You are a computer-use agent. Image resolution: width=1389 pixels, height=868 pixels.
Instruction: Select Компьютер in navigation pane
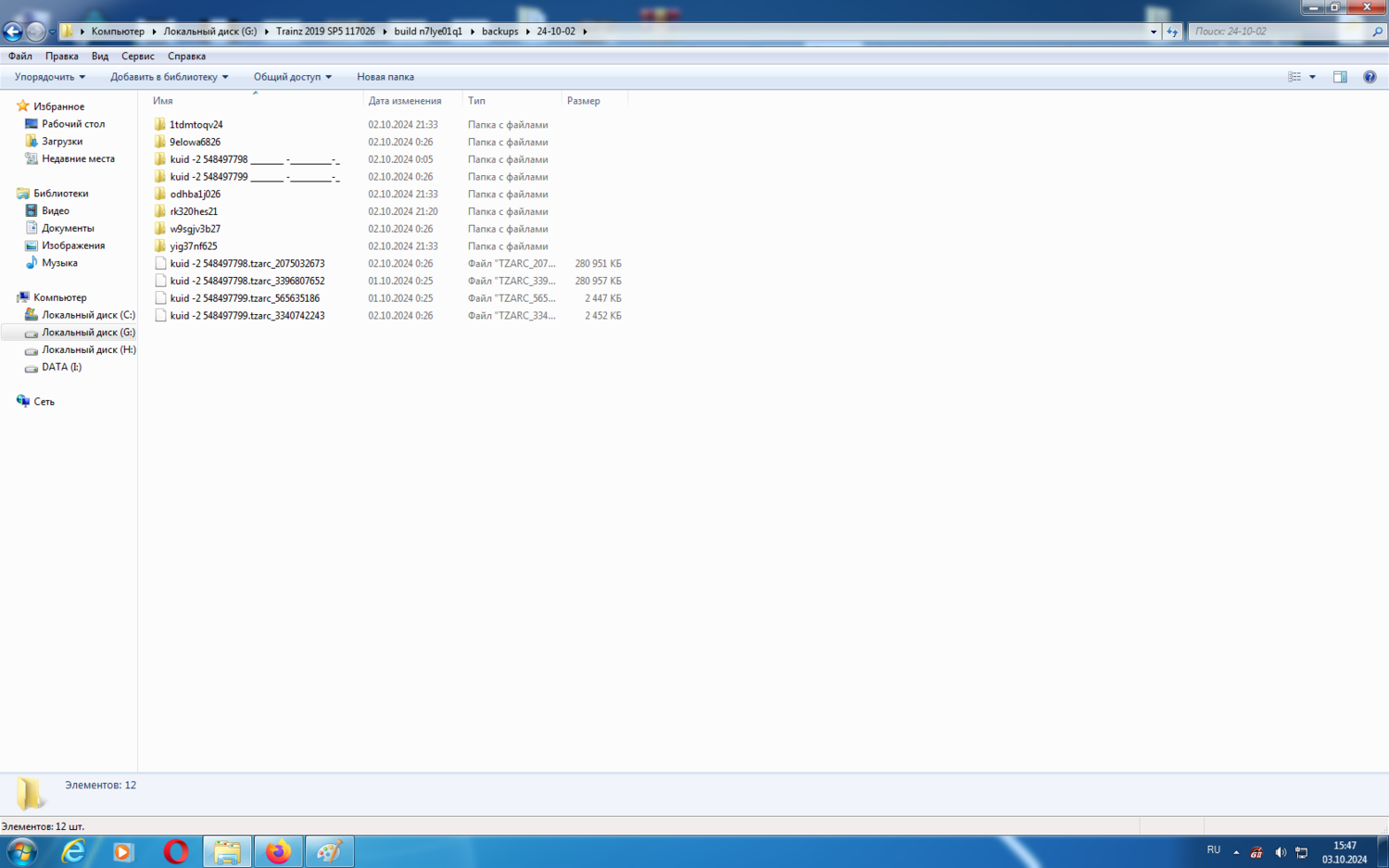(60, 297)
